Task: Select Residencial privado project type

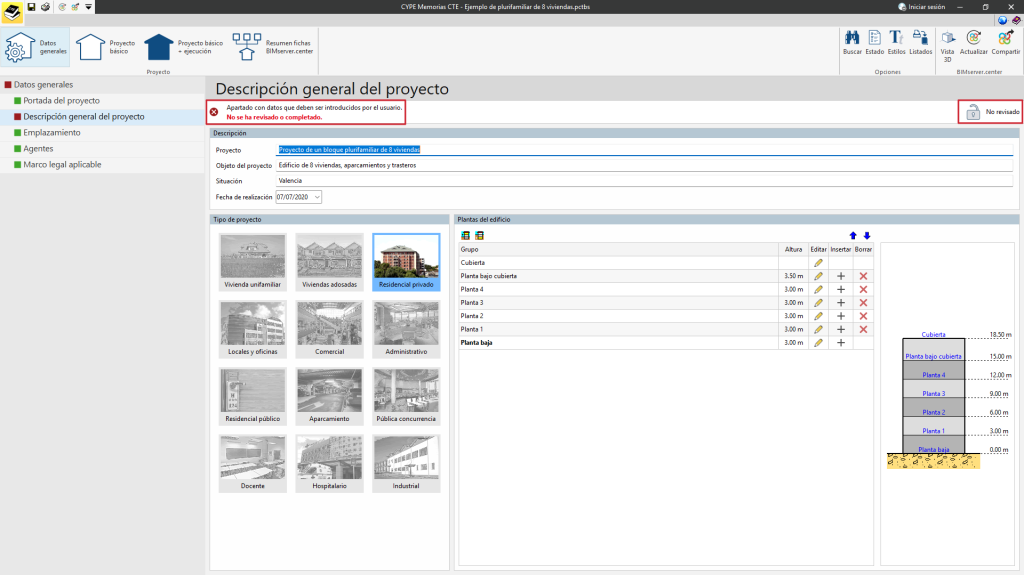Action: [x=406, y=262]
